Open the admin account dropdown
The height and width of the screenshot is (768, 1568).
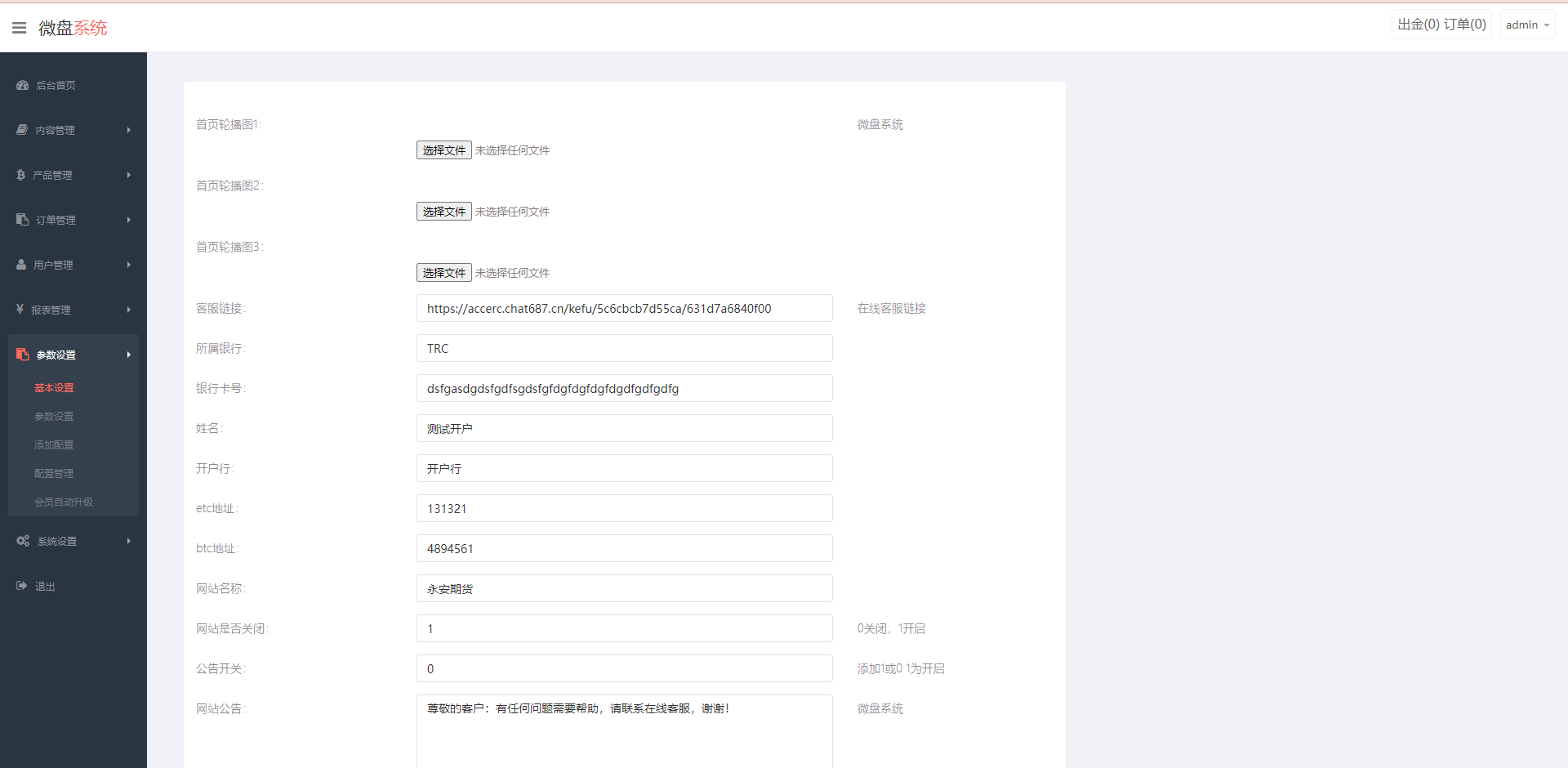(x=1526, y=24)
